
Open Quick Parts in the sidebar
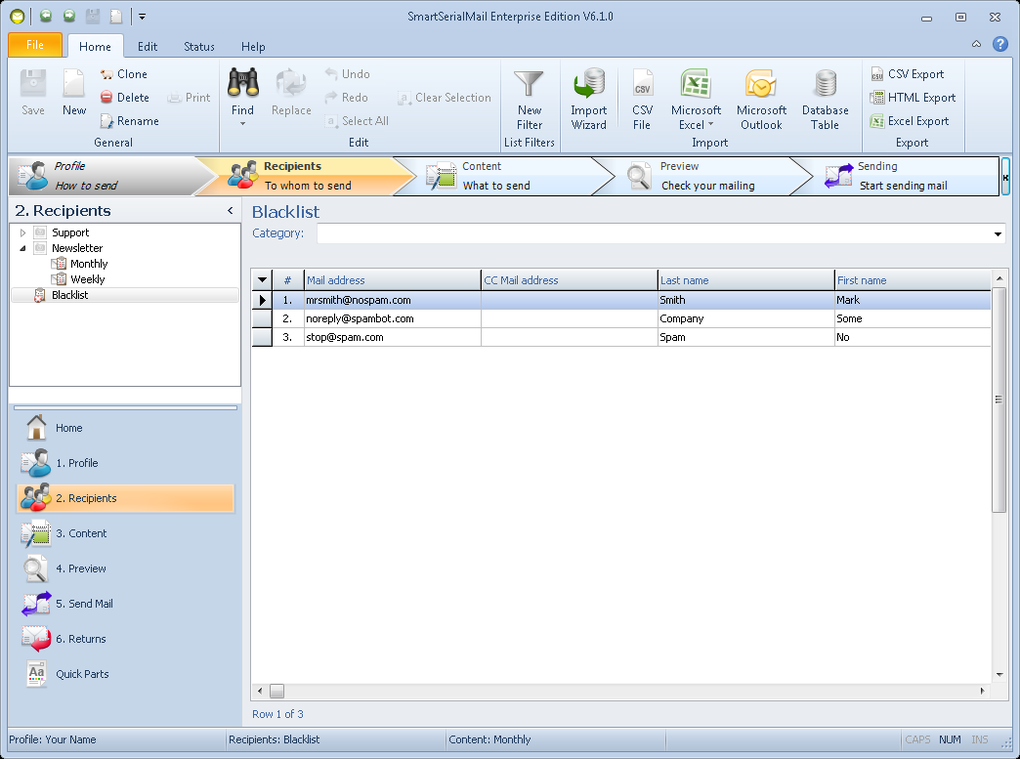click(67, 674)
